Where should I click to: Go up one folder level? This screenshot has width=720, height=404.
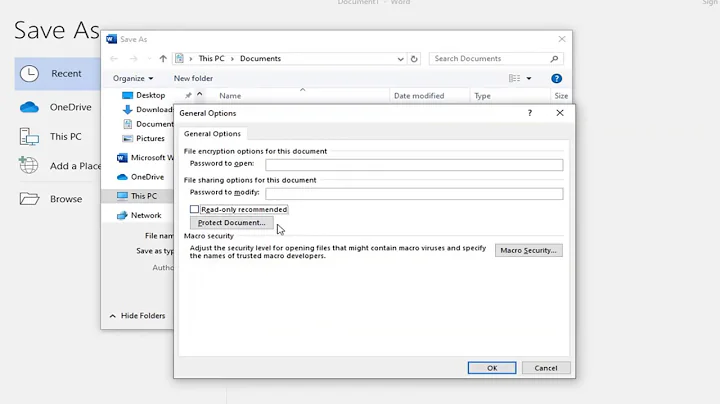pos(163,59)
